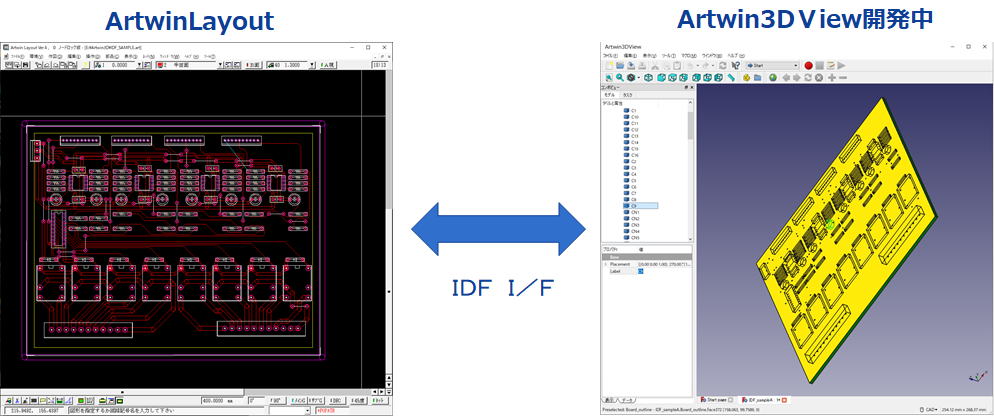The width and height of the screenshot is (994, 416).
Task: Click the refresh icon beside the What's This help icon
Action: click(x=723, y=65)
